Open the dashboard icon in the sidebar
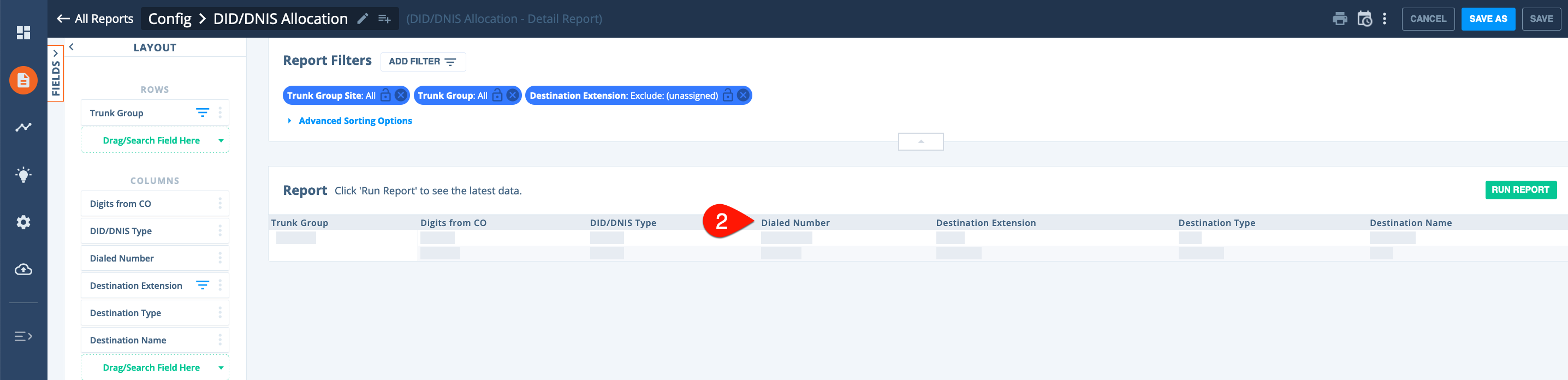 pyautogui.click(x=23, y=33)
